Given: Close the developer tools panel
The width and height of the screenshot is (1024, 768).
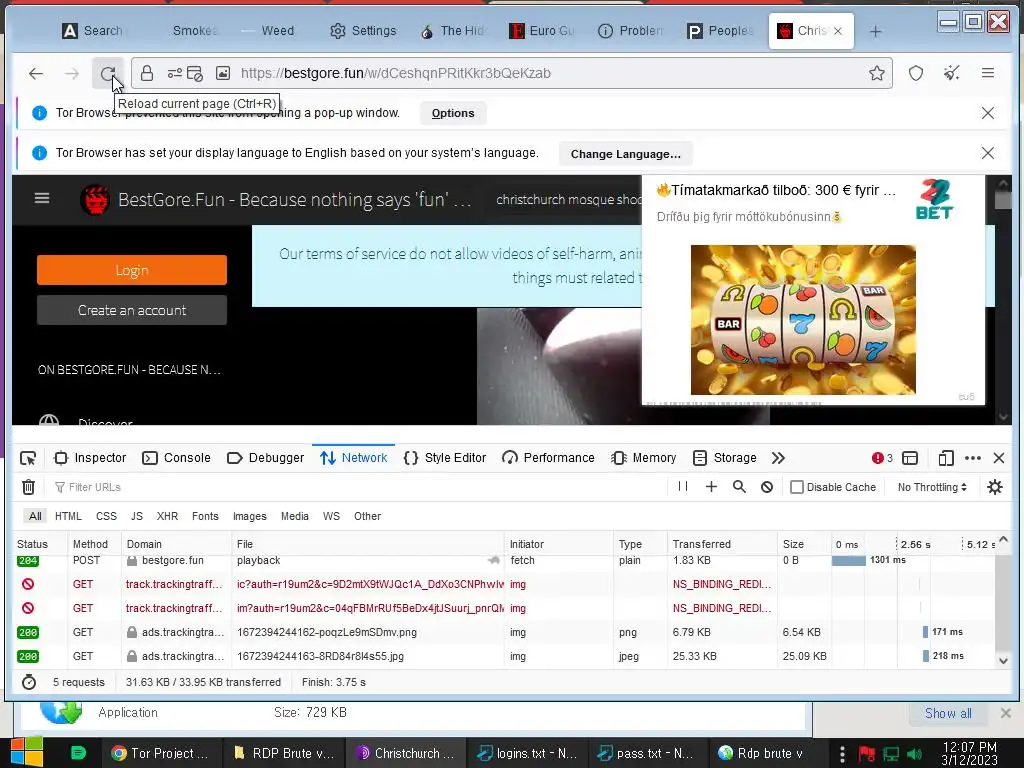Looking at the screenshot, I should tap(999, 458).
